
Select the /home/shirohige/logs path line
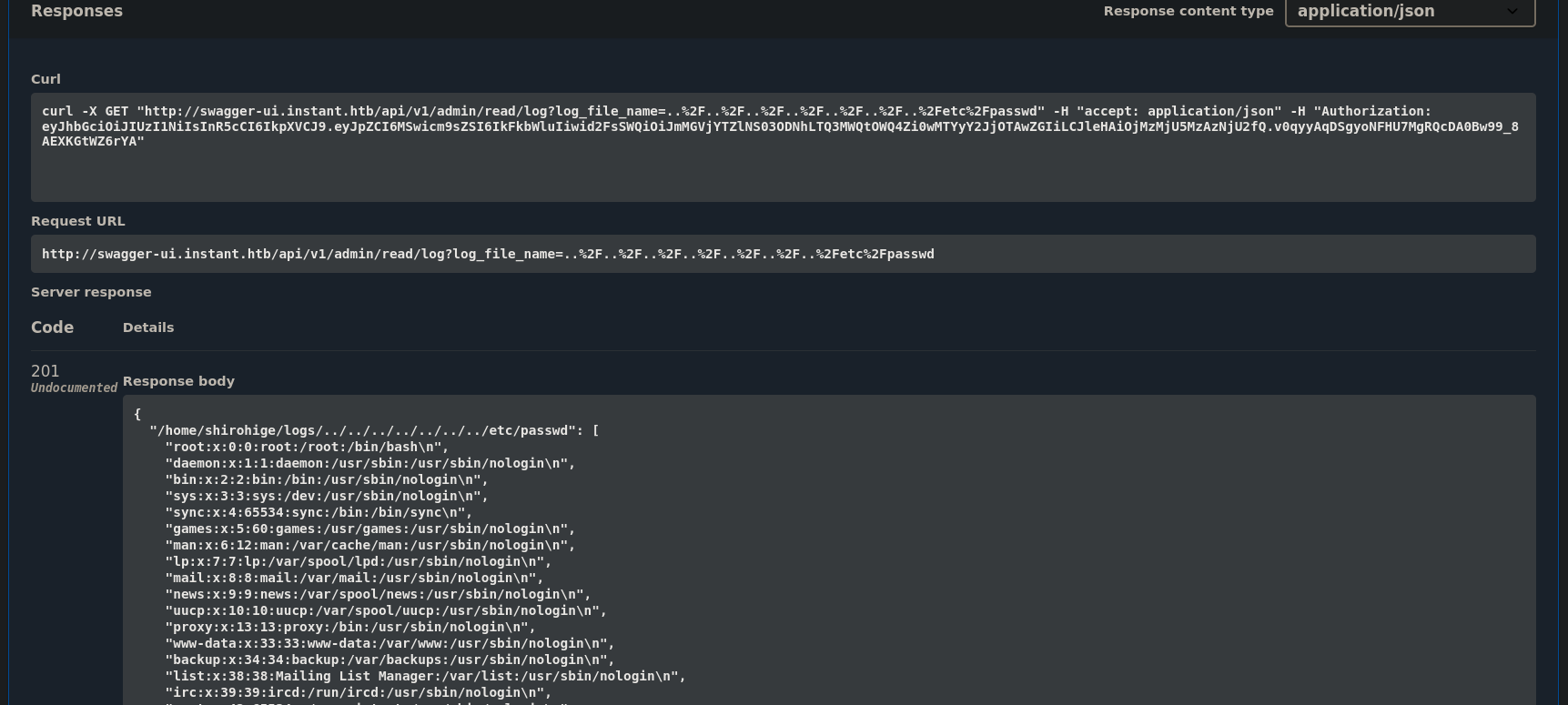(x=374, y=430)
